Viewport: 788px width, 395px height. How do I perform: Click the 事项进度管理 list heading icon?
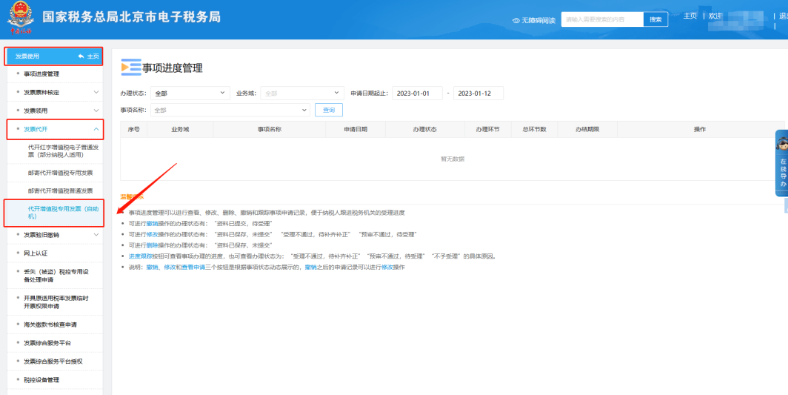coord(131,68)
